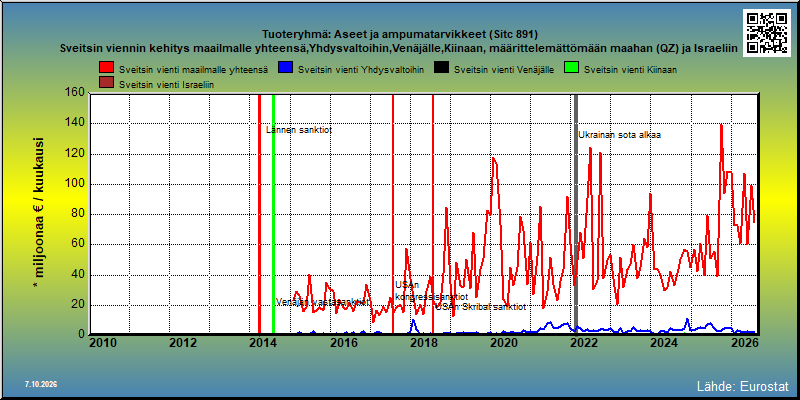Click the blue United States export swatch

[x=286, y=69]
